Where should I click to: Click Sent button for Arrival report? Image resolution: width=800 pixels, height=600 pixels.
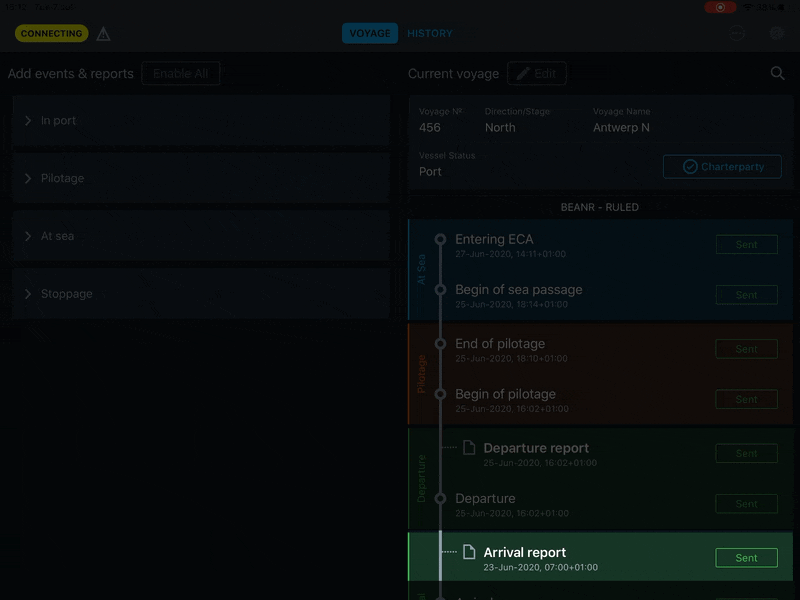[746, 558]
